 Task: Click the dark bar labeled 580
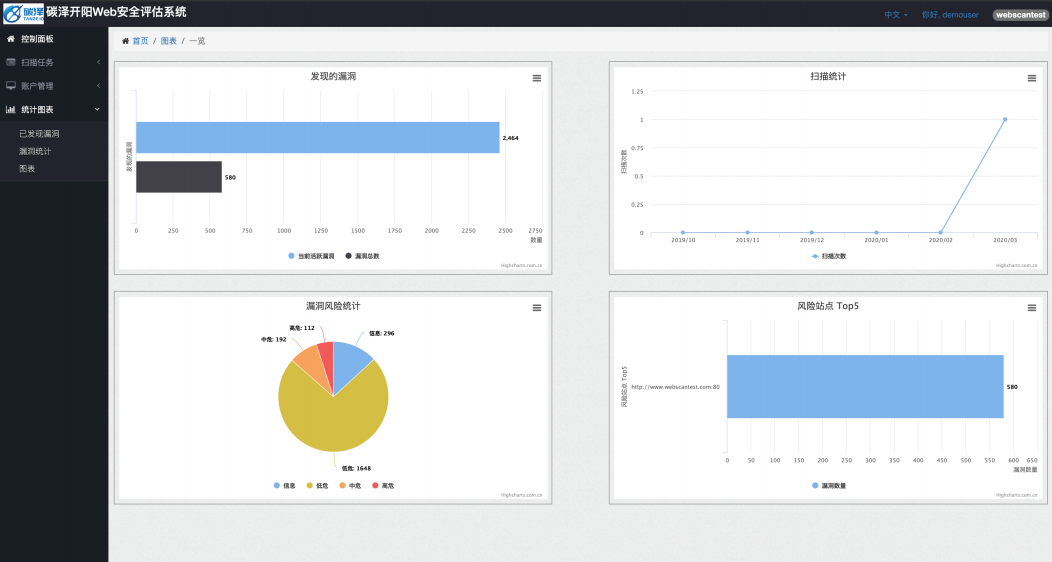(179, 177)
